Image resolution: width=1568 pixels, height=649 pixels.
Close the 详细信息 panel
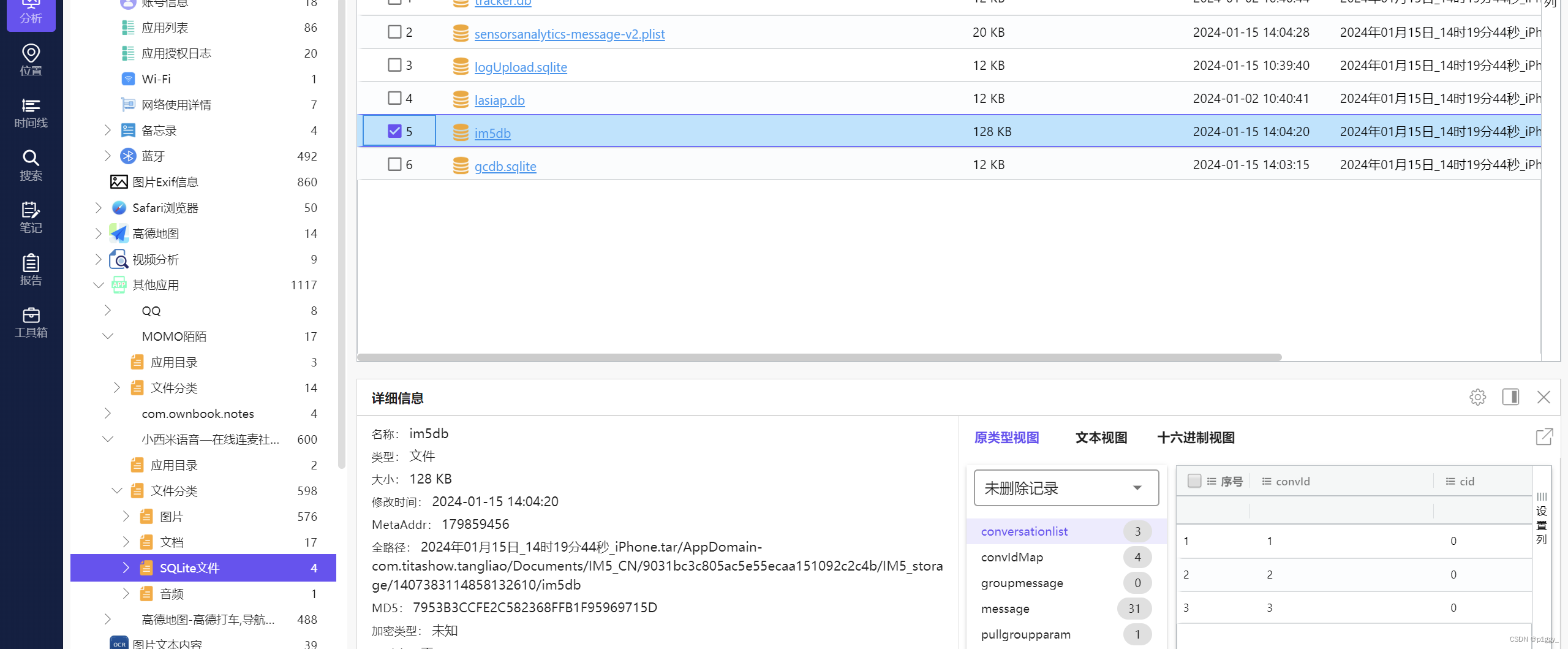point(1543,397)
